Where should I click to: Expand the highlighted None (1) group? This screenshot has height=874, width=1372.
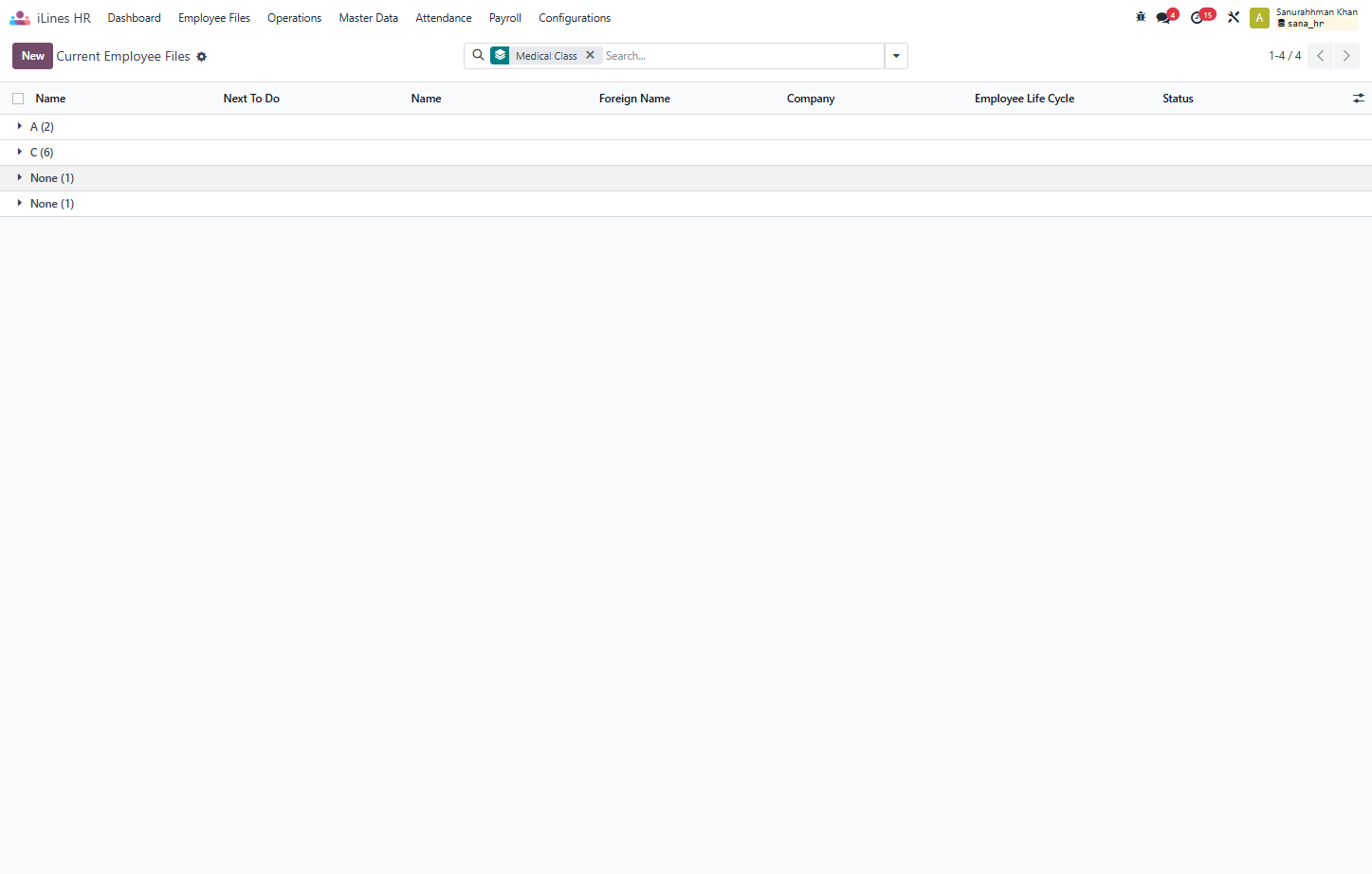click(686, 178)
